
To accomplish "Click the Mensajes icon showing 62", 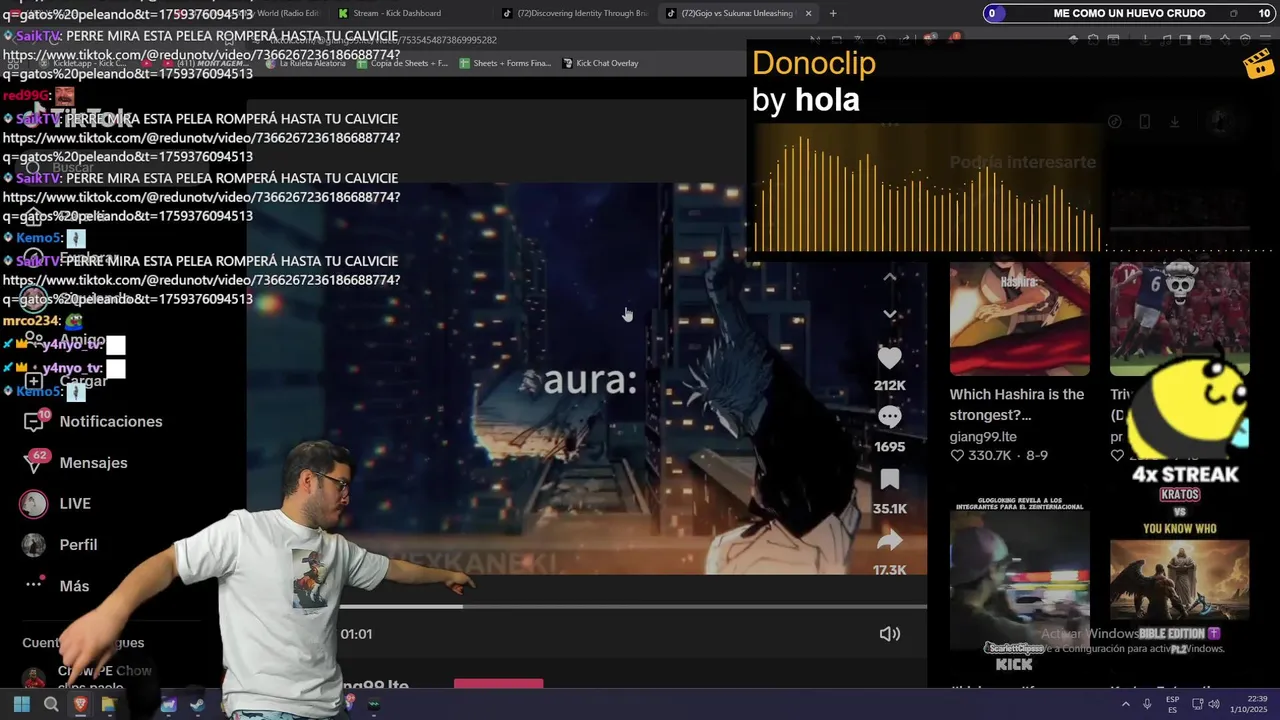I will coord(35,462).
